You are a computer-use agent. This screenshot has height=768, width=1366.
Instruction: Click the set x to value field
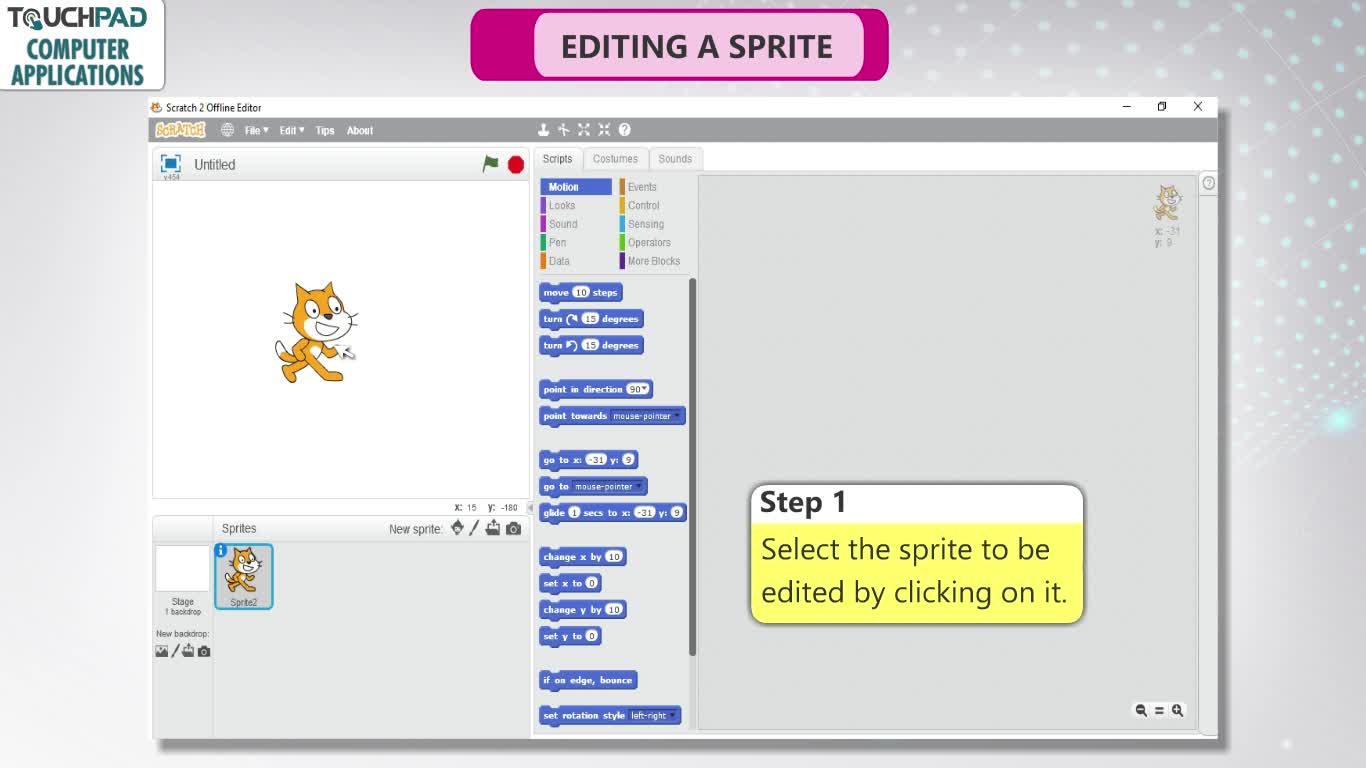click(x=592, y=583)
